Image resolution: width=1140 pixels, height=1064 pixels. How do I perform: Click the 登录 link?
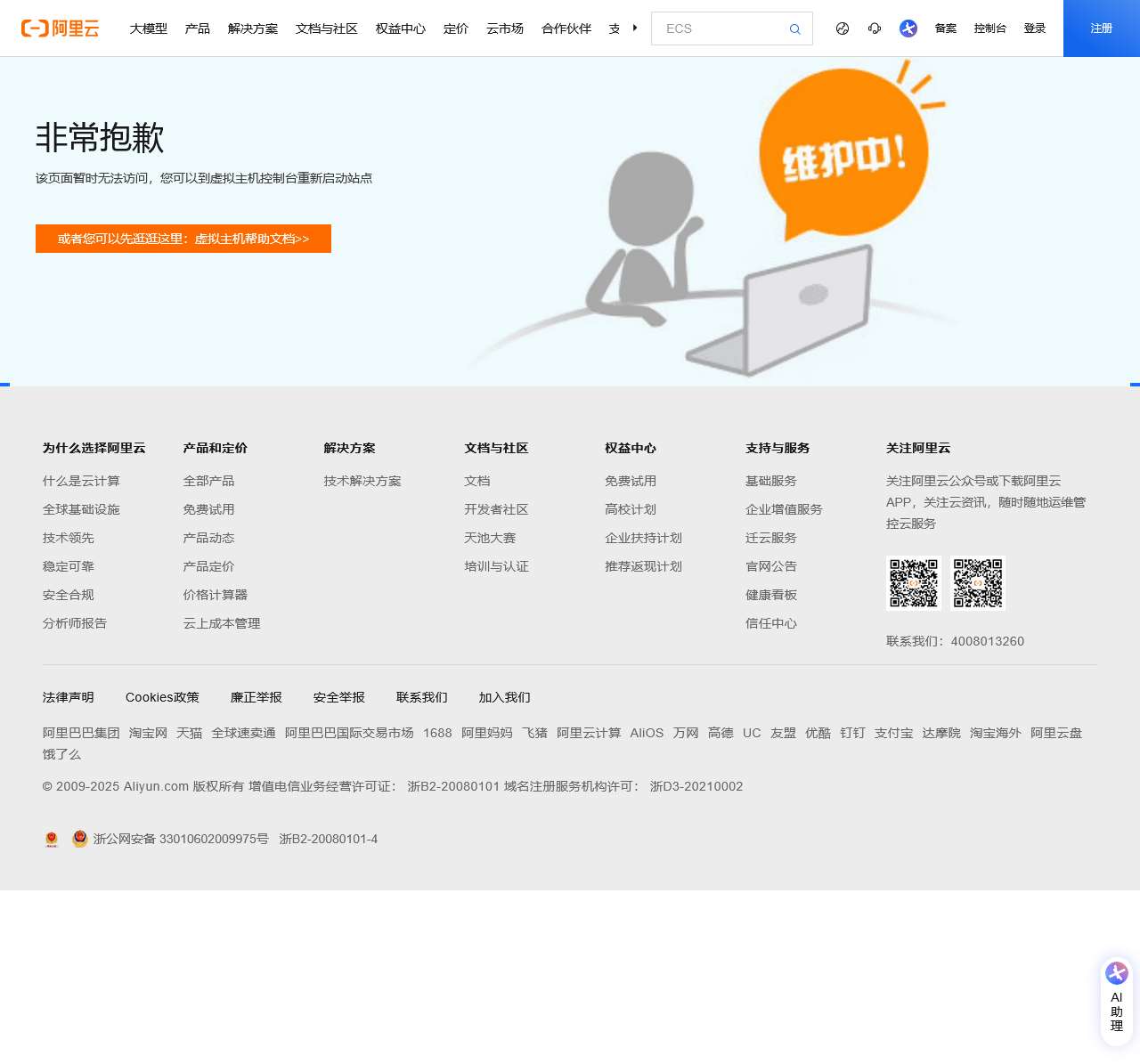point(1035,28)
